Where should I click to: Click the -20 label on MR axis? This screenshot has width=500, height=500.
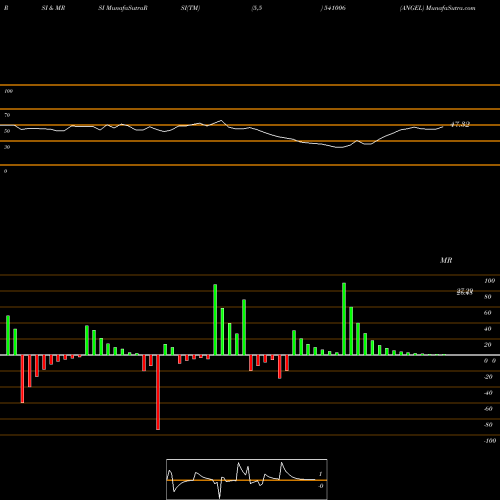[x=488, y=377]
